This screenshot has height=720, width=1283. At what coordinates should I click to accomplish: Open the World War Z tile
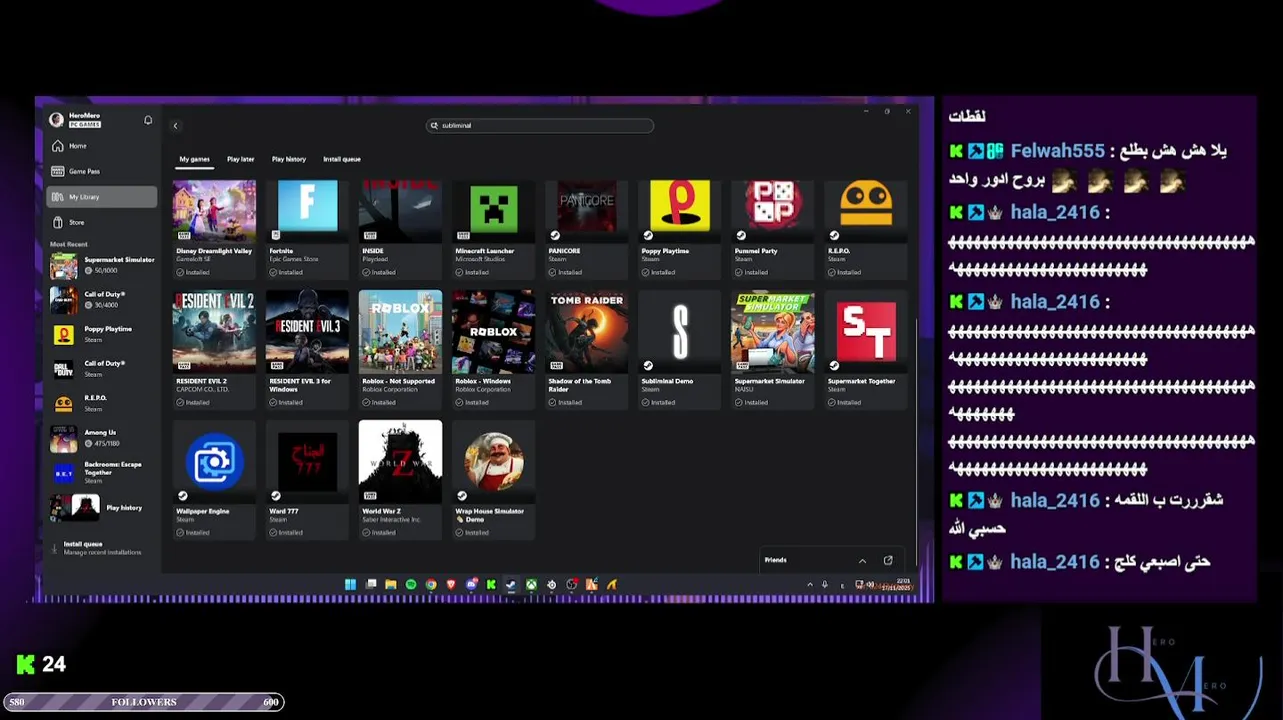(x=400, y=480)
